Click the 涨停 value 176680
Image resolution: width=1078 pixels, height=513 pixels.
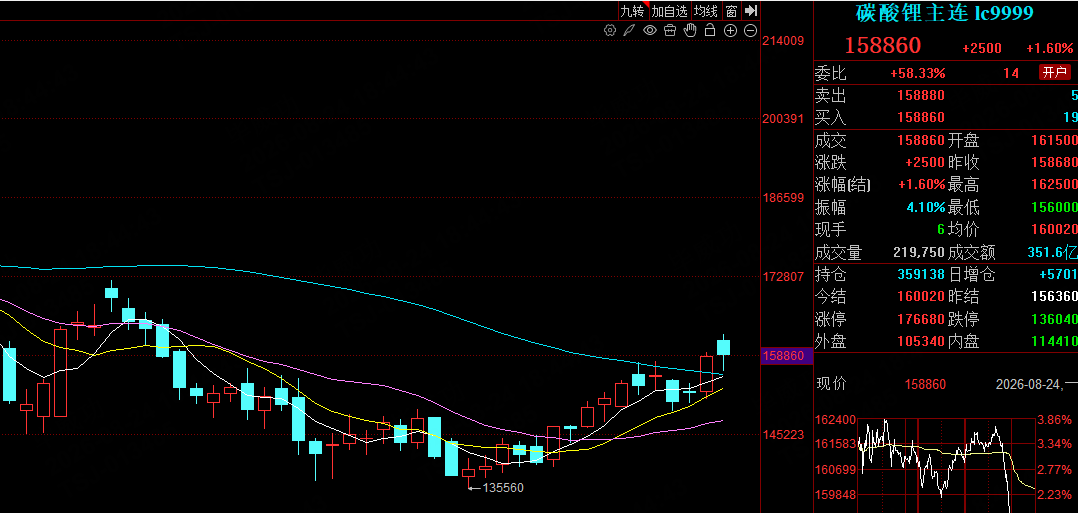click(x=921, y=319)
